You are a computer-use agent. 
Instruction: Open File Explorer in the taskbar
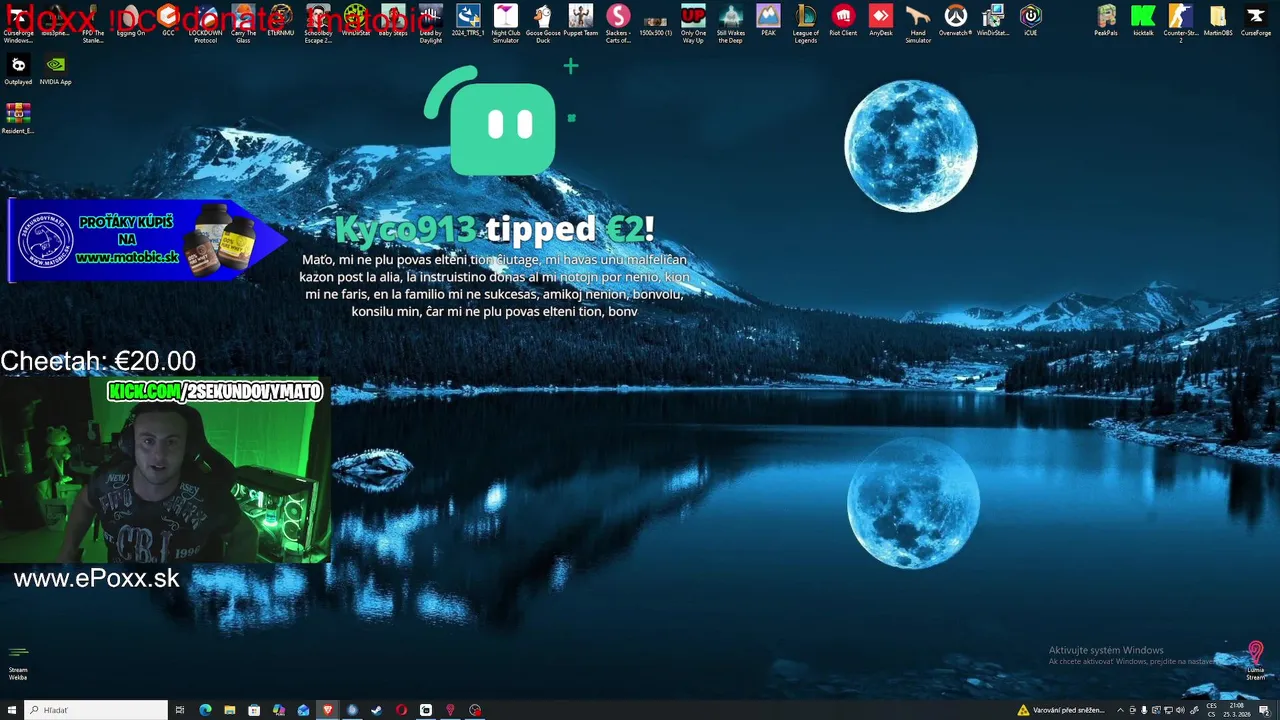(x=230, y=710)
